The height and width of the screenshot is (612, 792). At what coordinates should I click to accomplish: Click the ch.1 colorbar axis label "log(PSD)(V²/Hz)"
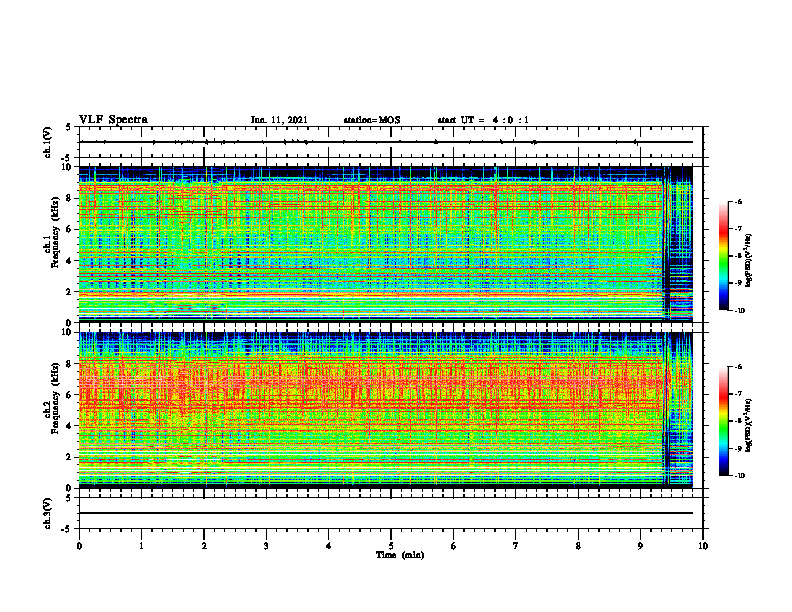(749, 261)
